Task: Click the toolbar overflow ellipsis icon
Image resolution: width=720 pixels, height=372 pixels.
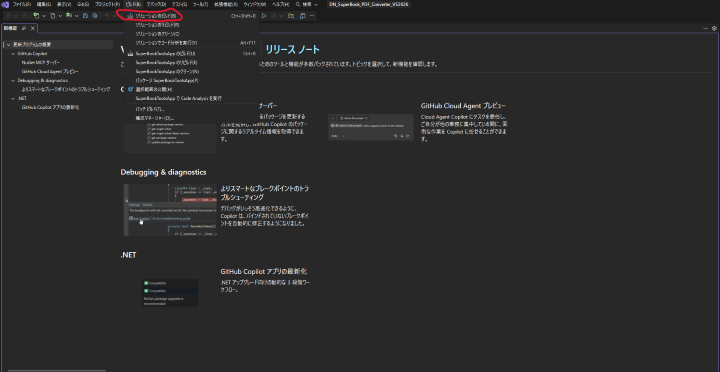Action: click(x=313, y=16)
